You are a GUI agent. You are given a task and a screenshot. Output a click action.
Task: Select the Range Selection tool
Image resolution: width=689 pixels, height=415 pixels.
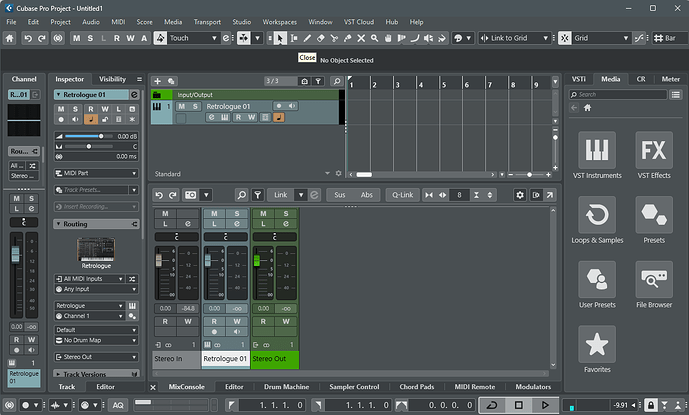[x=294, y=38]
